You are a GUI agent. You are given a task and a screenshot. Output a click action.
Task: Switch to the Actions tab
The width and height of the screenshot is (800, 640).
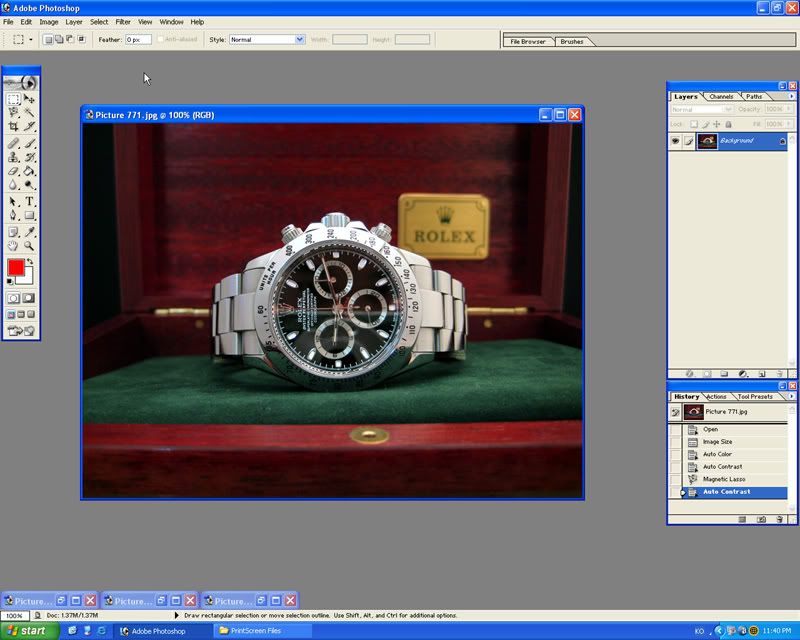tap(716, 397)
